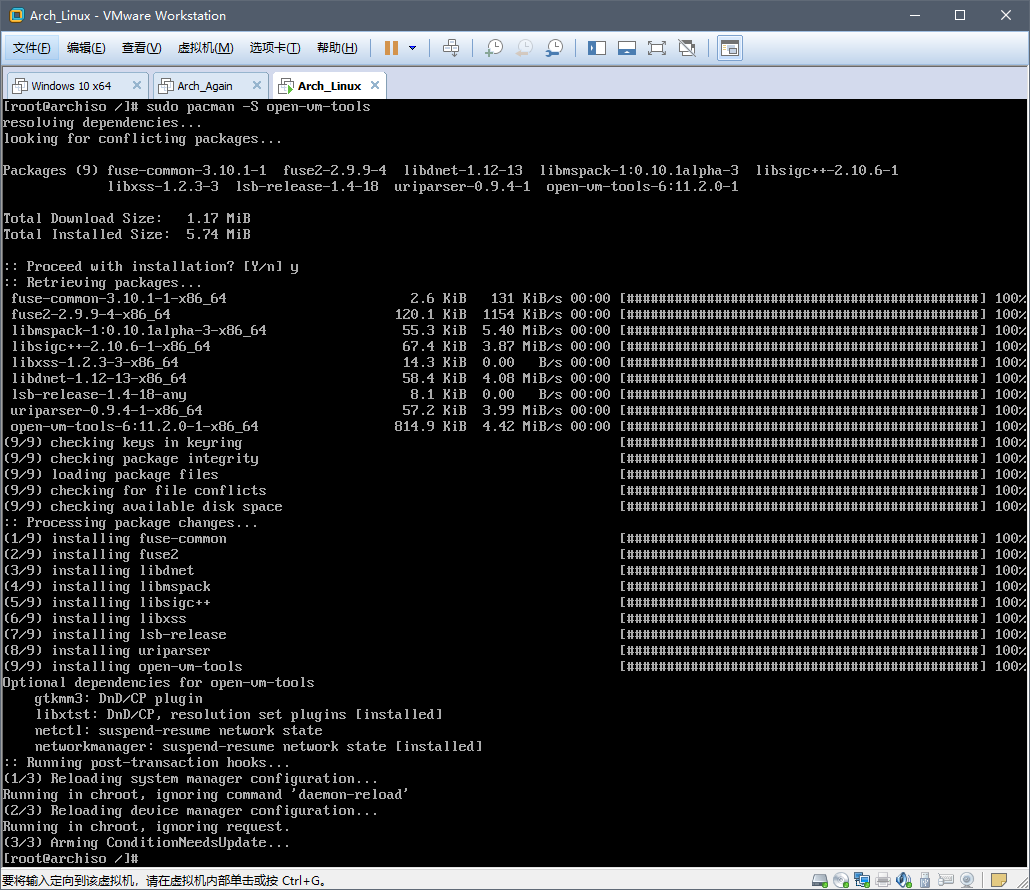Toggle the library sidebar view icon

[597, 48]
